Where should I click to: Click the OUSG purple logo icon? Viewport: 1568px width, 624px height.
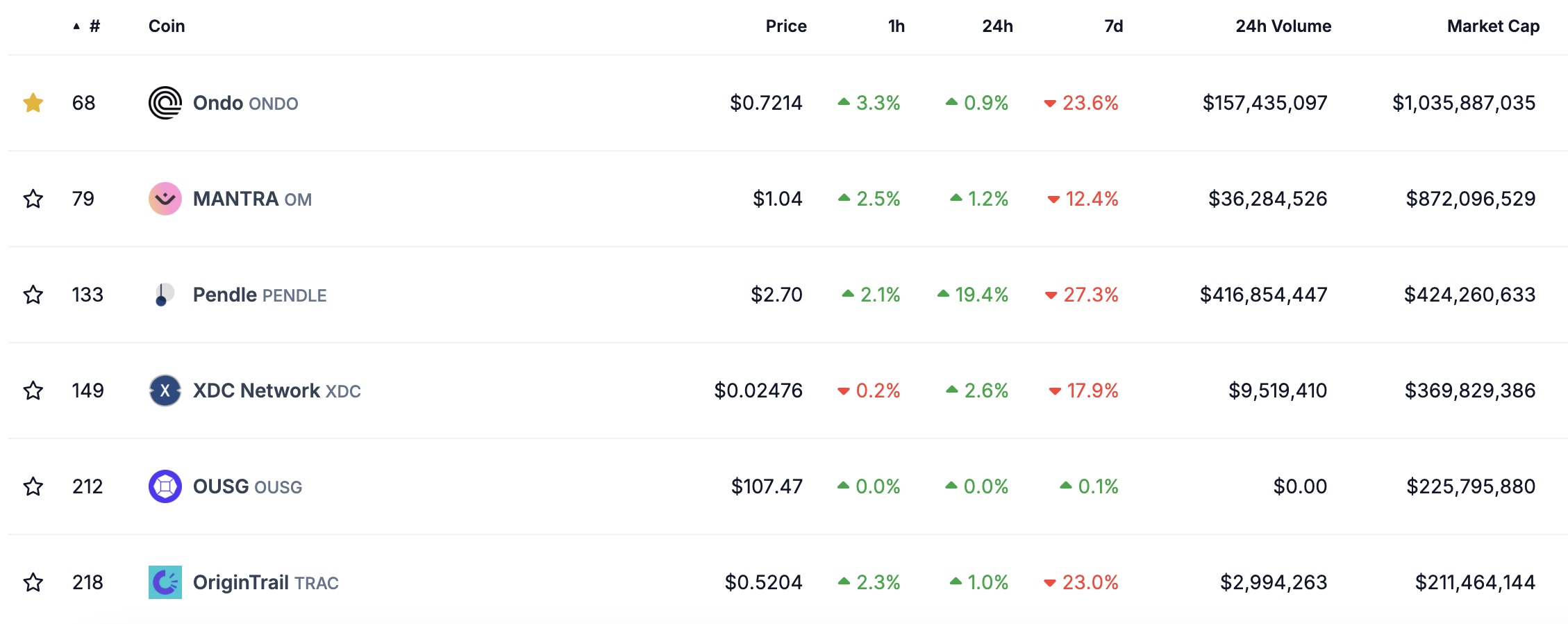click(165, 486)
